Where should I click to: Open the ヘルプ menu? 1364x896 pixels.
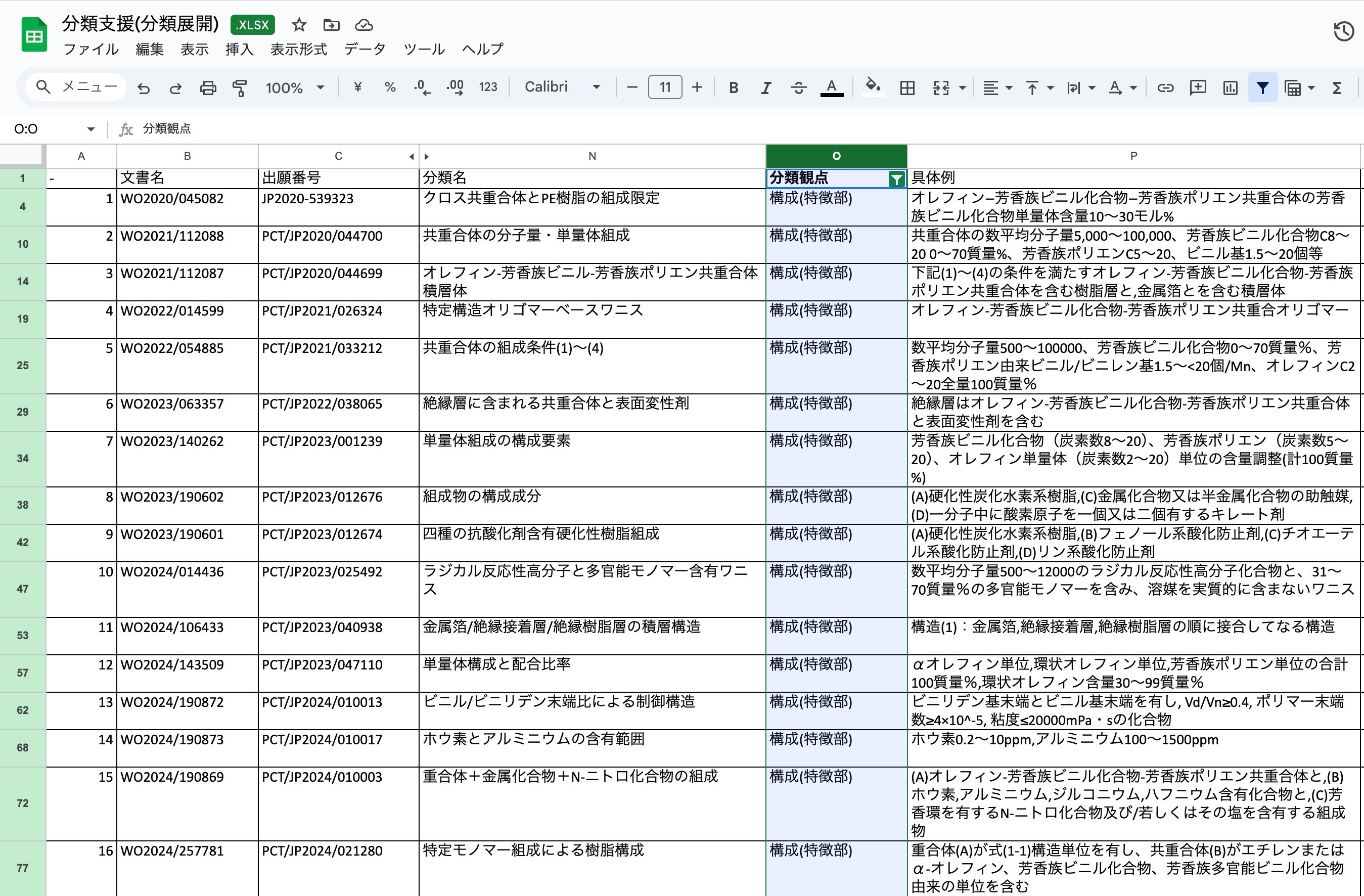point(483,49)
